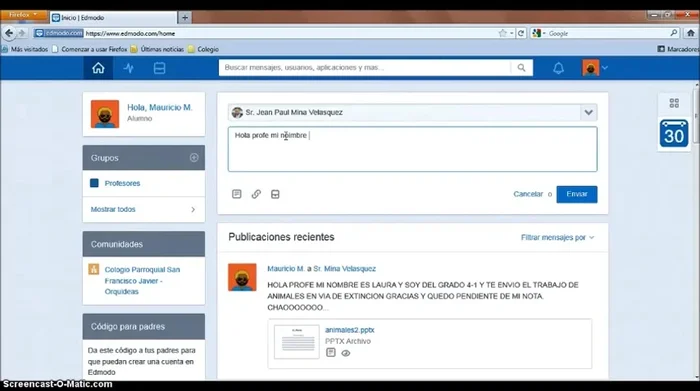Viewport: 700px width, 391px height.
Task: Open Últimas noticias bookmark folder
Action: pyautogui.click(x=157, y=49)
